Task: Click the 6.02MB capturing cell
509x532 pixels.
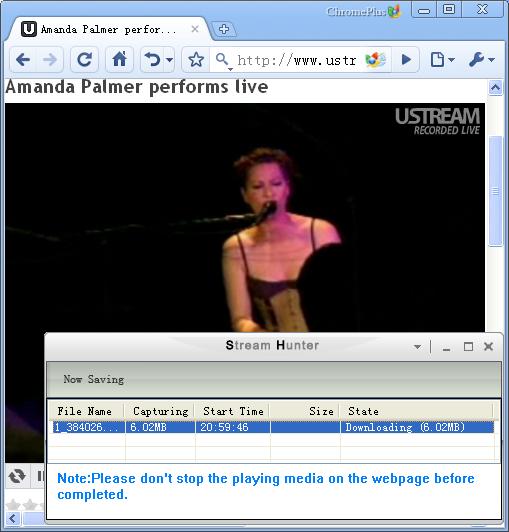Action: click(x=160, y=427)
